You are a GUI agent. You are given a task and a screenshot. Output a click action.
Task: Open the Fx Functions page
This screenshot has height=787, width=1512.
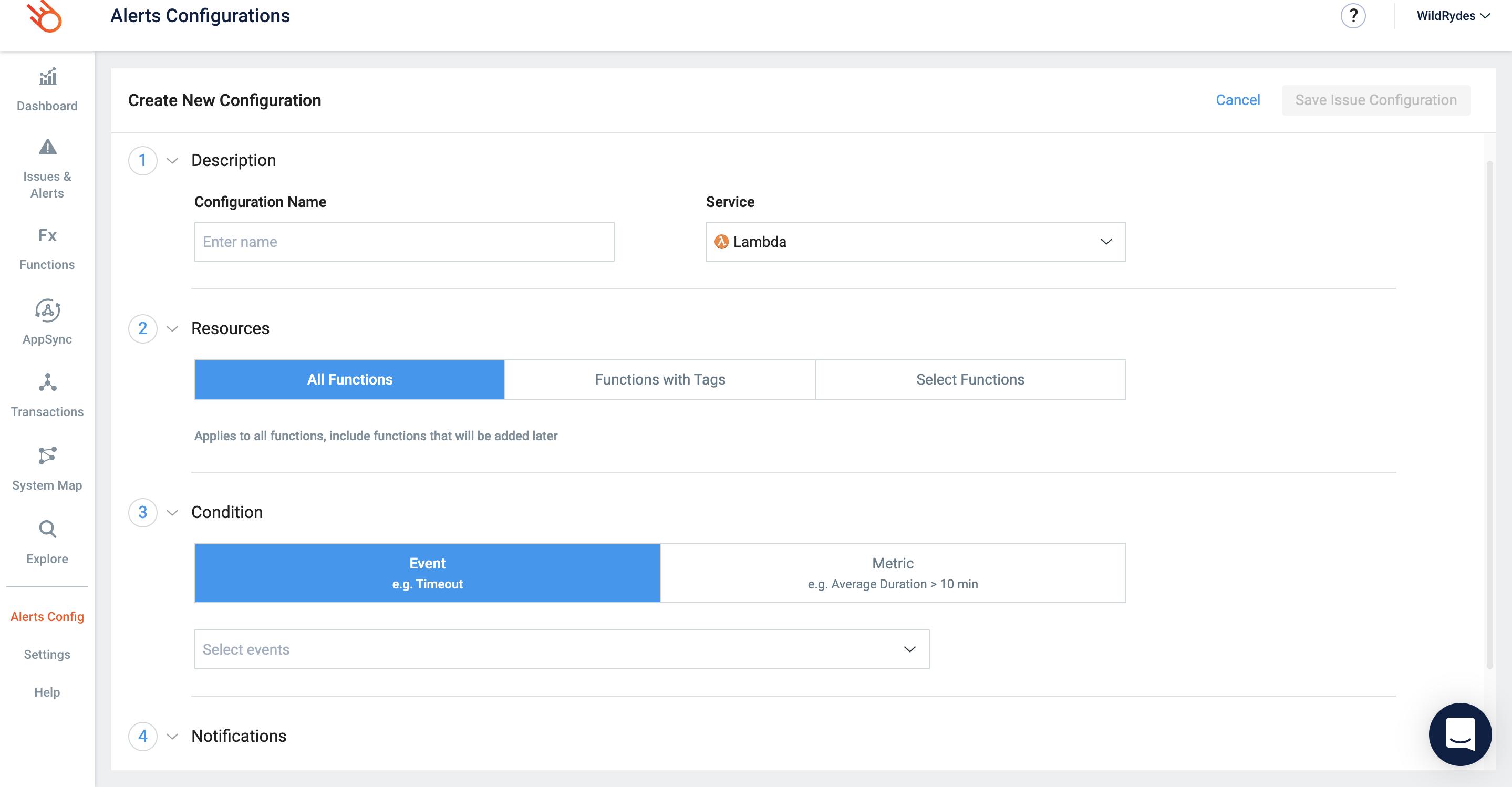[47, 235]
